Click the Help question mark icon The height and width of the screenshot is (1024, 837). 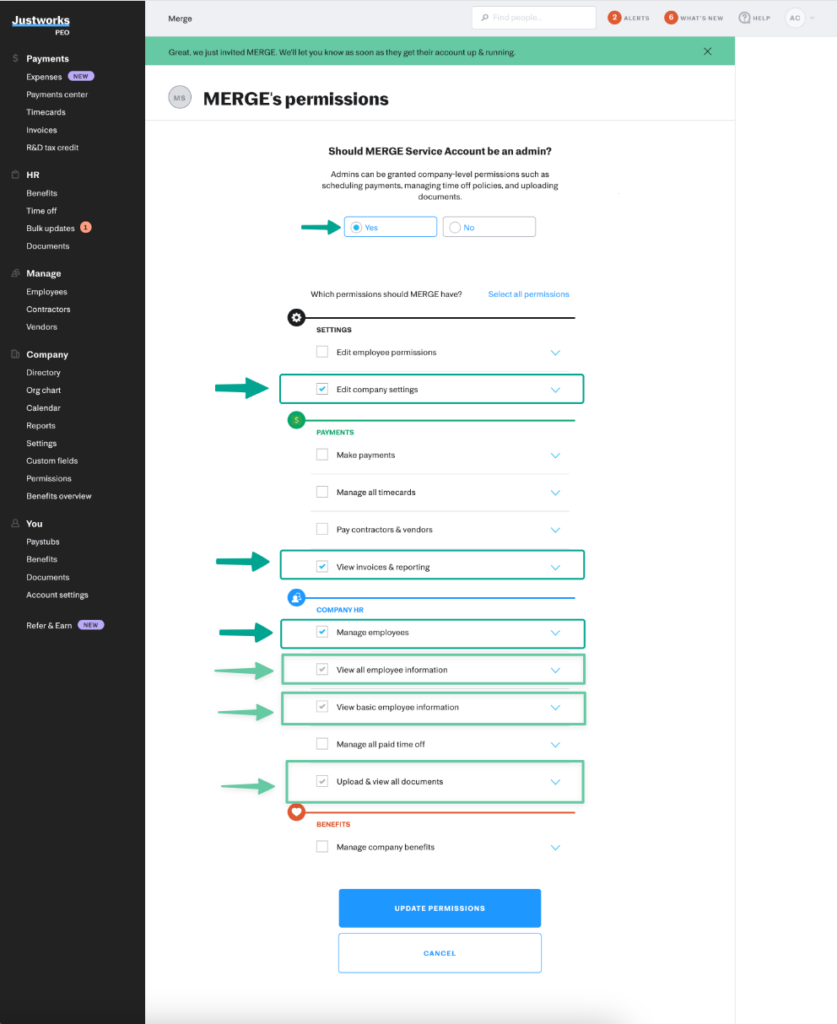[x=744, y=18]
